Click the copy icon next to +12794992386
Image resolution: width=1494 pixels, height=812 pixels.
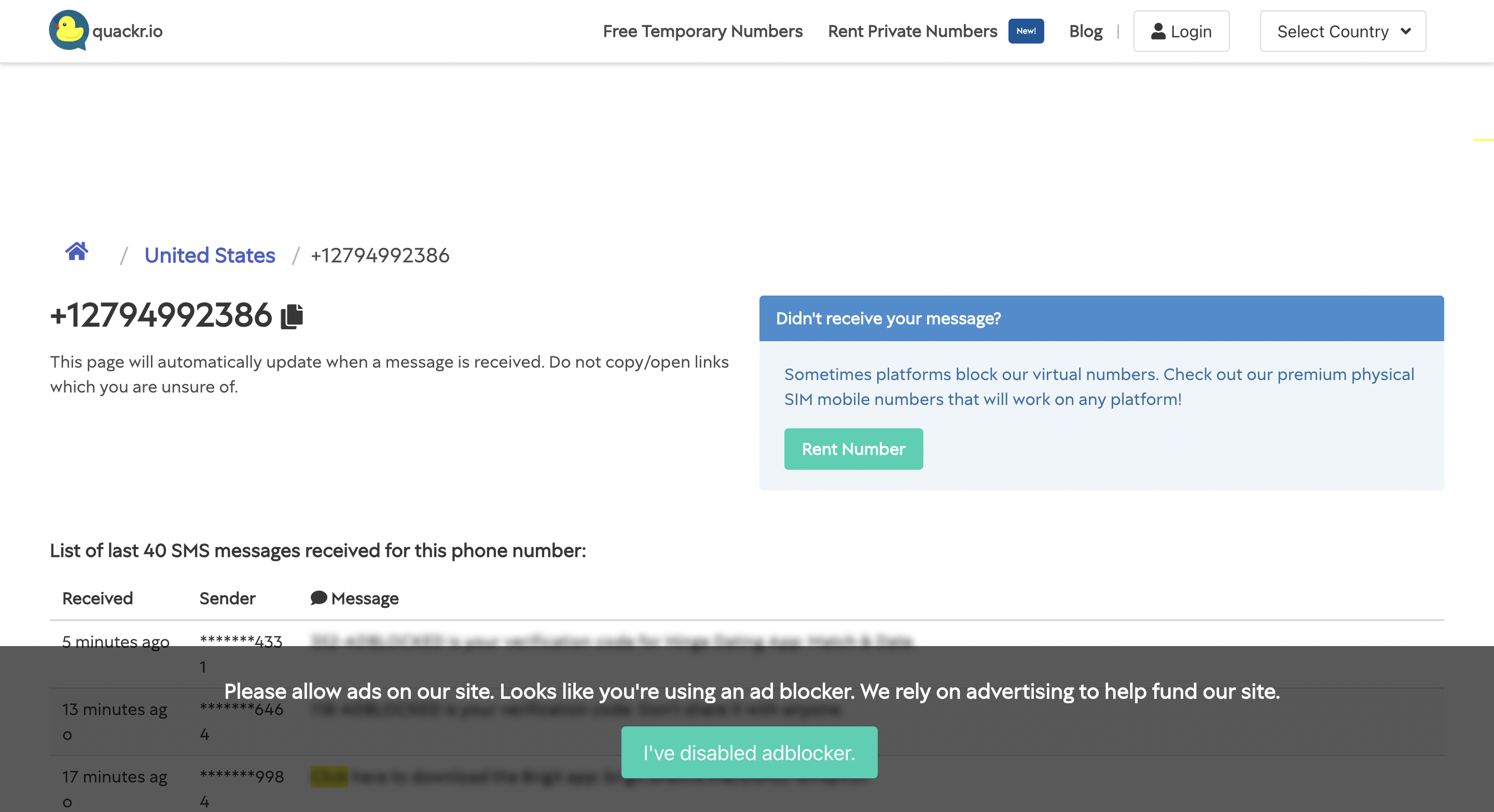pos(291,316)
